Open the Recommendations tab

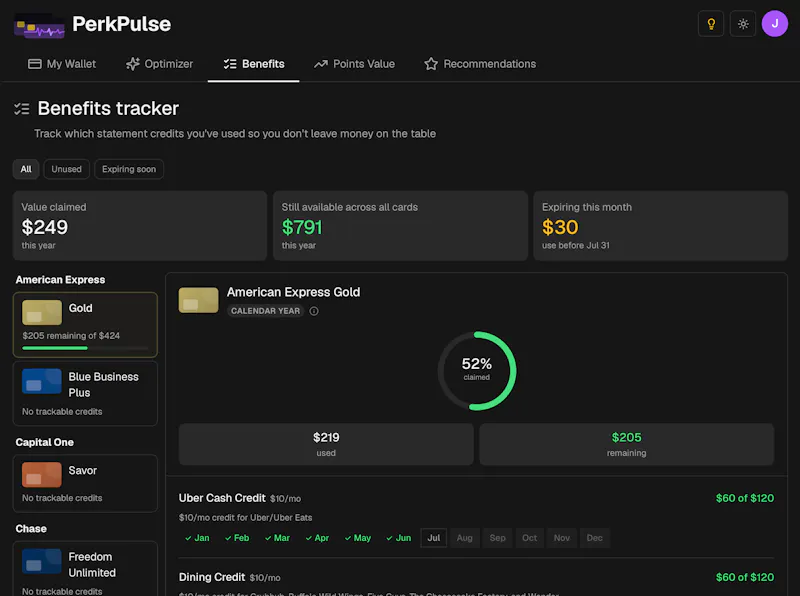(x=480, y=64)
